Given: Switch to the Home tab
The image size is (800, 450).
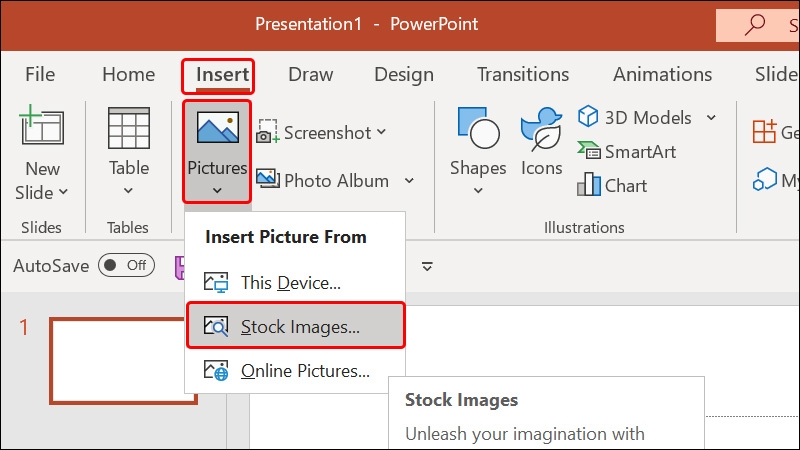Looking at the screenshot, I should point(129,74).
